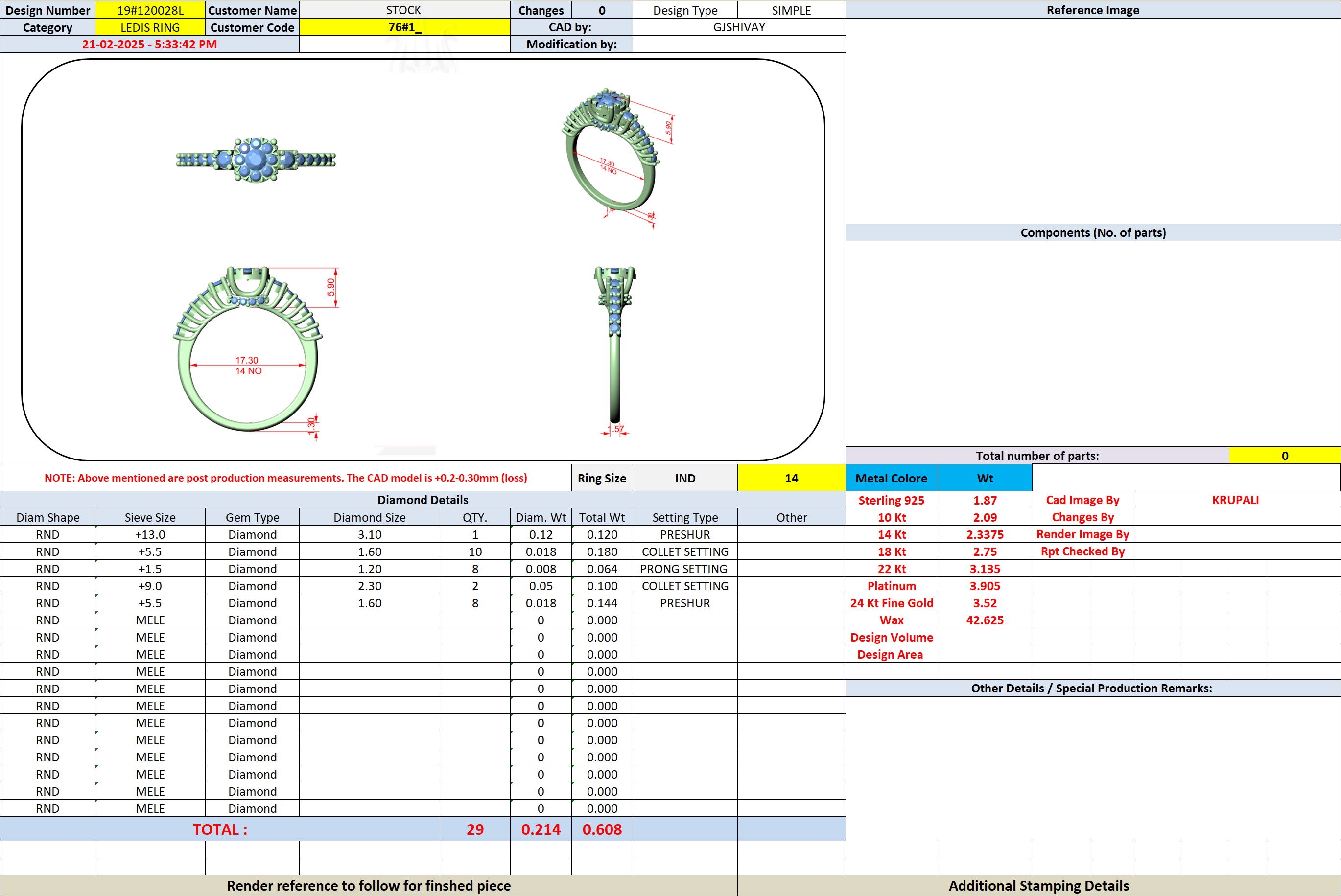Select the KRUPALI Cad Image By cell

(x=1236, y=500)
